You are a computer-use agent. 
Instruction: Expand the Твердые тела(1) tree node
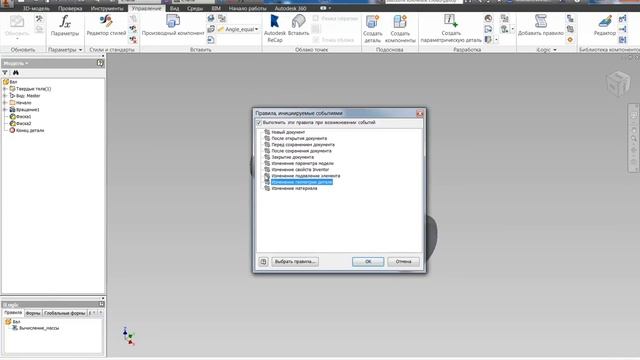click(5, 89)
